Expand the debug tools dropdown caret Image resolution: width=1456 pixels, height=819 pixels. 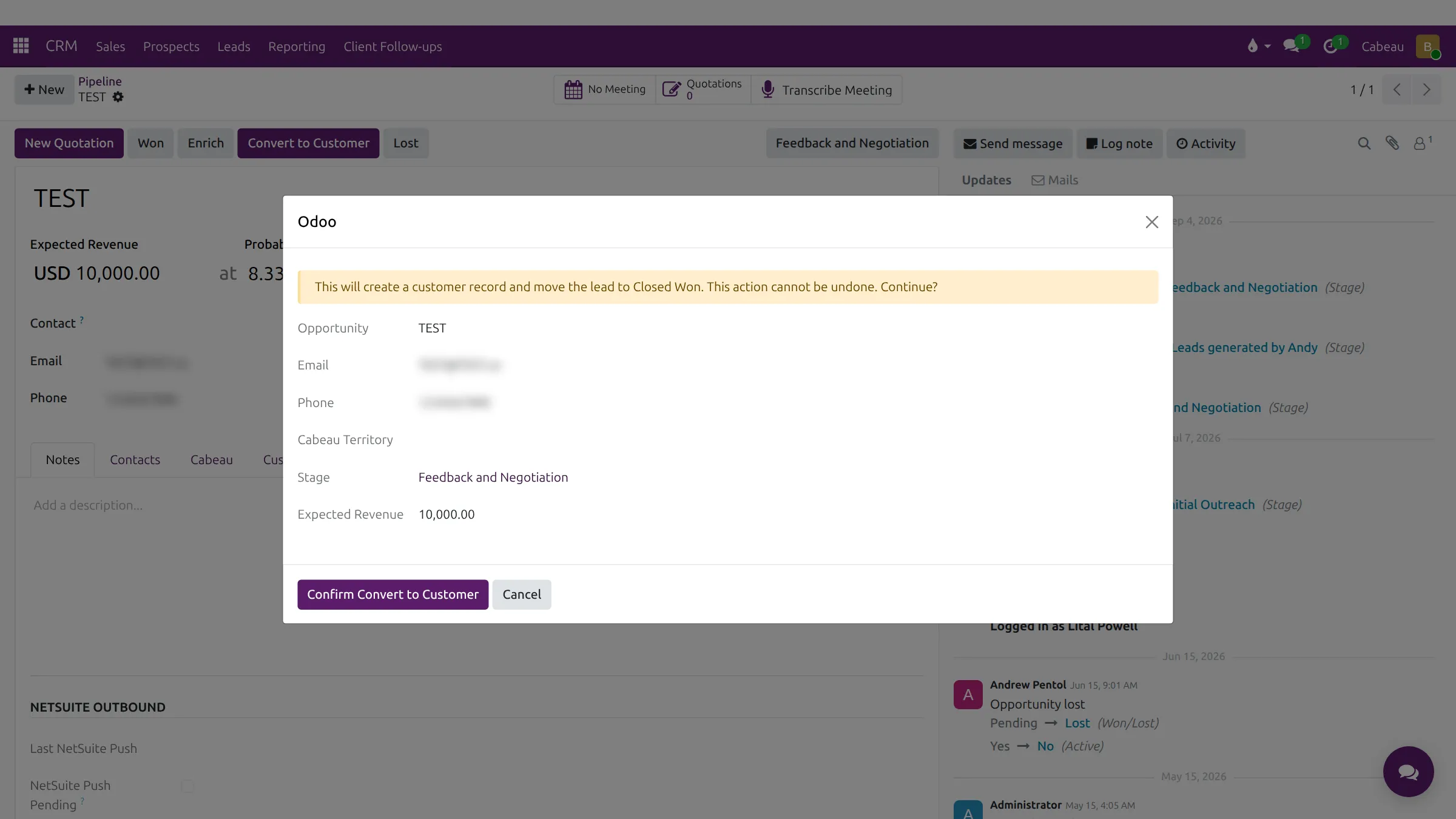tap(1267, 47)
